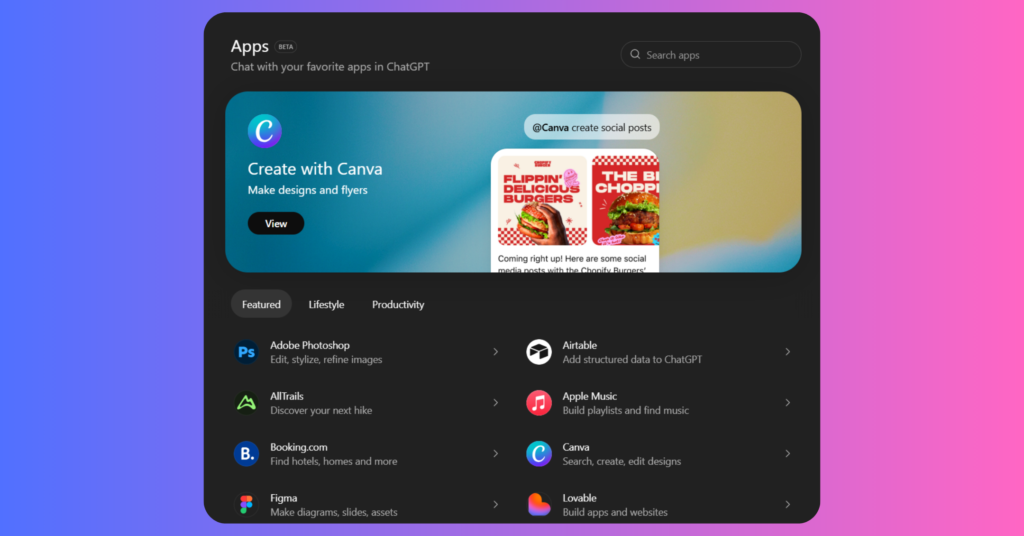Open AllTrails row chevron
This screenshot has height=536, width=1024.
pyautogui.click(x=496, y=403)
